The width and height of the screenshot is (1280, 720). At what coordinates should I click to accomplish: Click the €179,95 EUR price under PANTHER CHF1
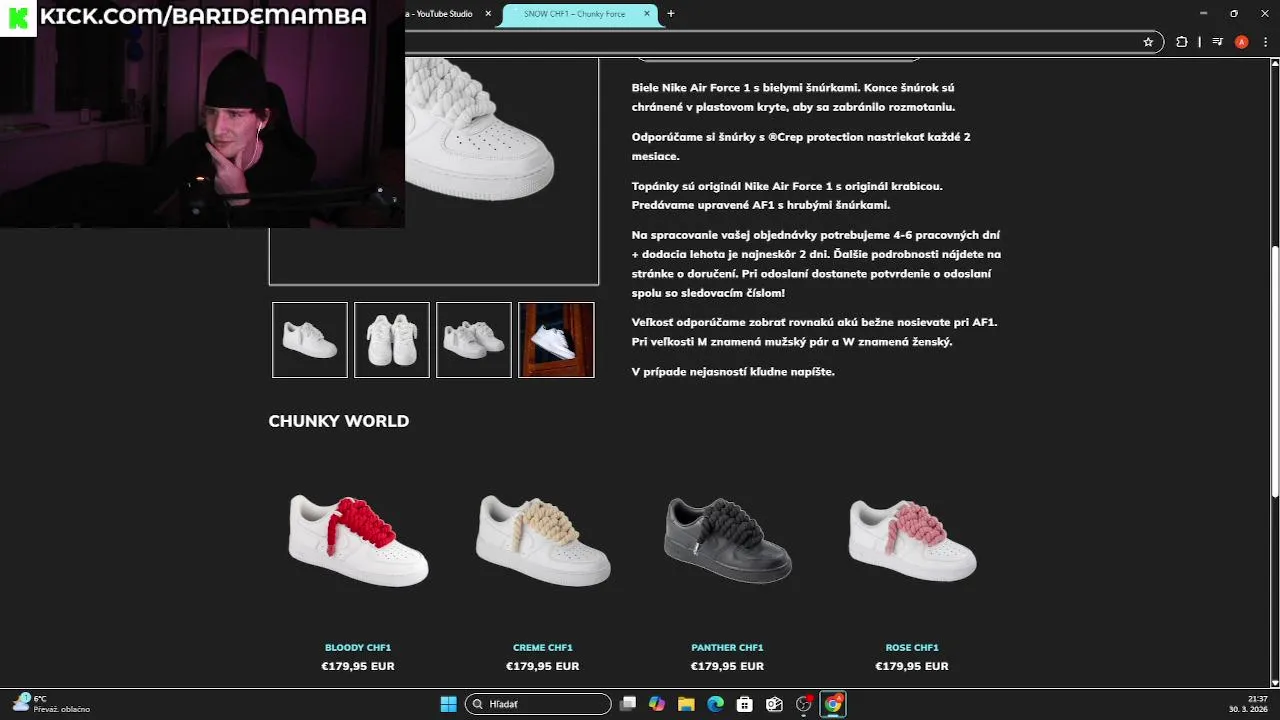click(x=727, y=666)
